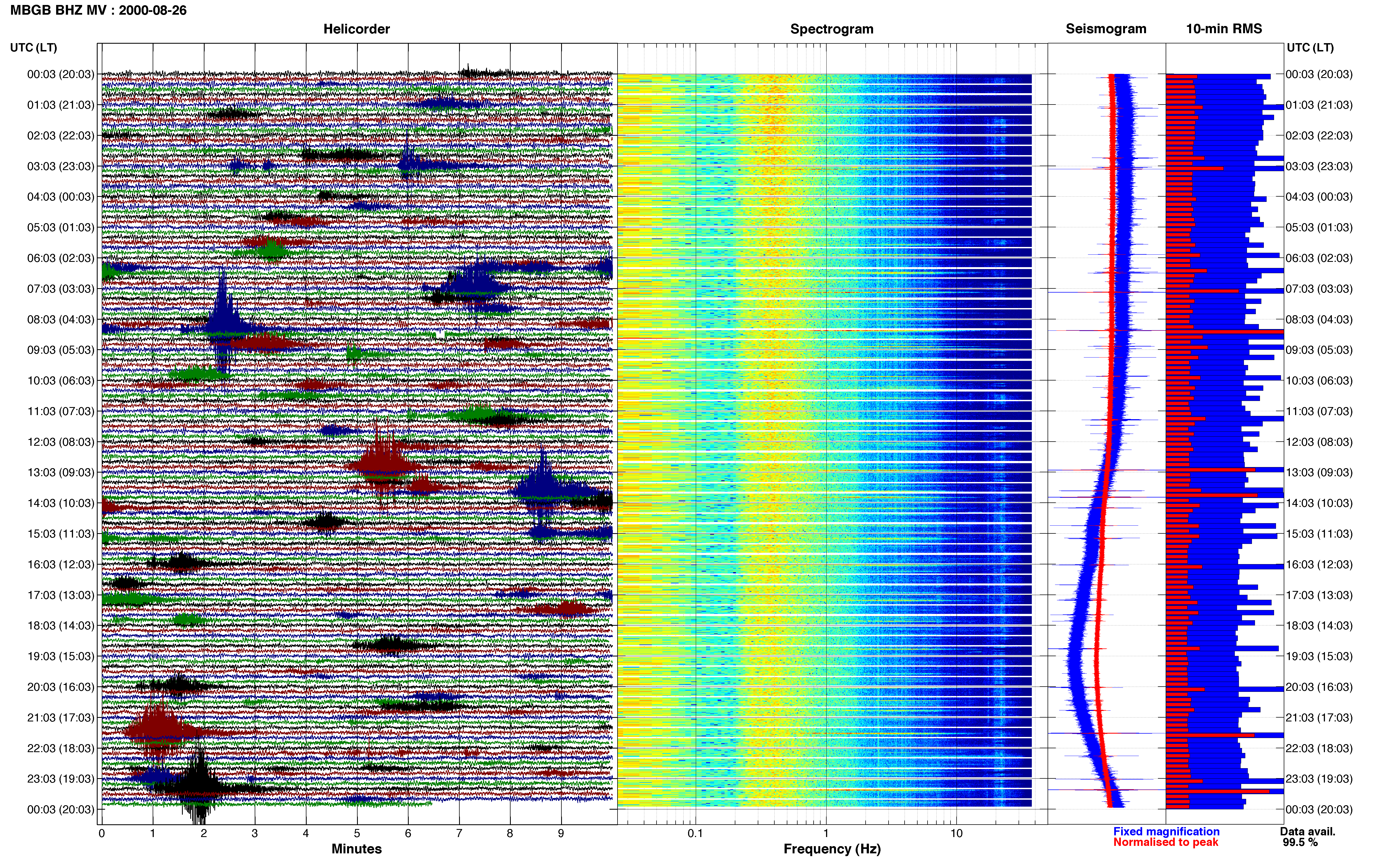
Task: Click the left time label '10:03 (06:03)'
Action: pyautogui.click(x=60, y=380)
